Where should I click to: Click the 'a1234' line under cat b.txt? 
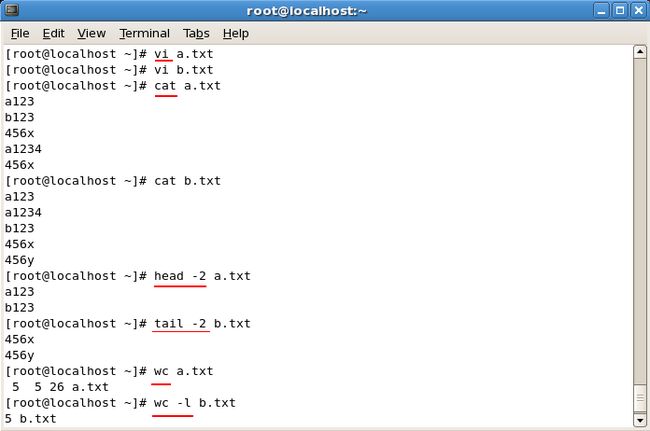pos(23,213)
